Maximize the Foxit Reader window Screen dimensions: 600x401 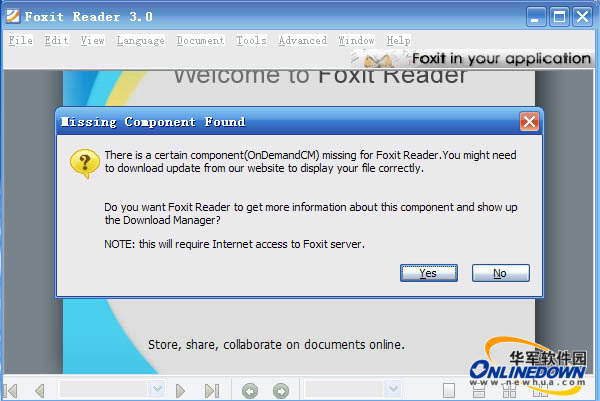pos(559,17)
